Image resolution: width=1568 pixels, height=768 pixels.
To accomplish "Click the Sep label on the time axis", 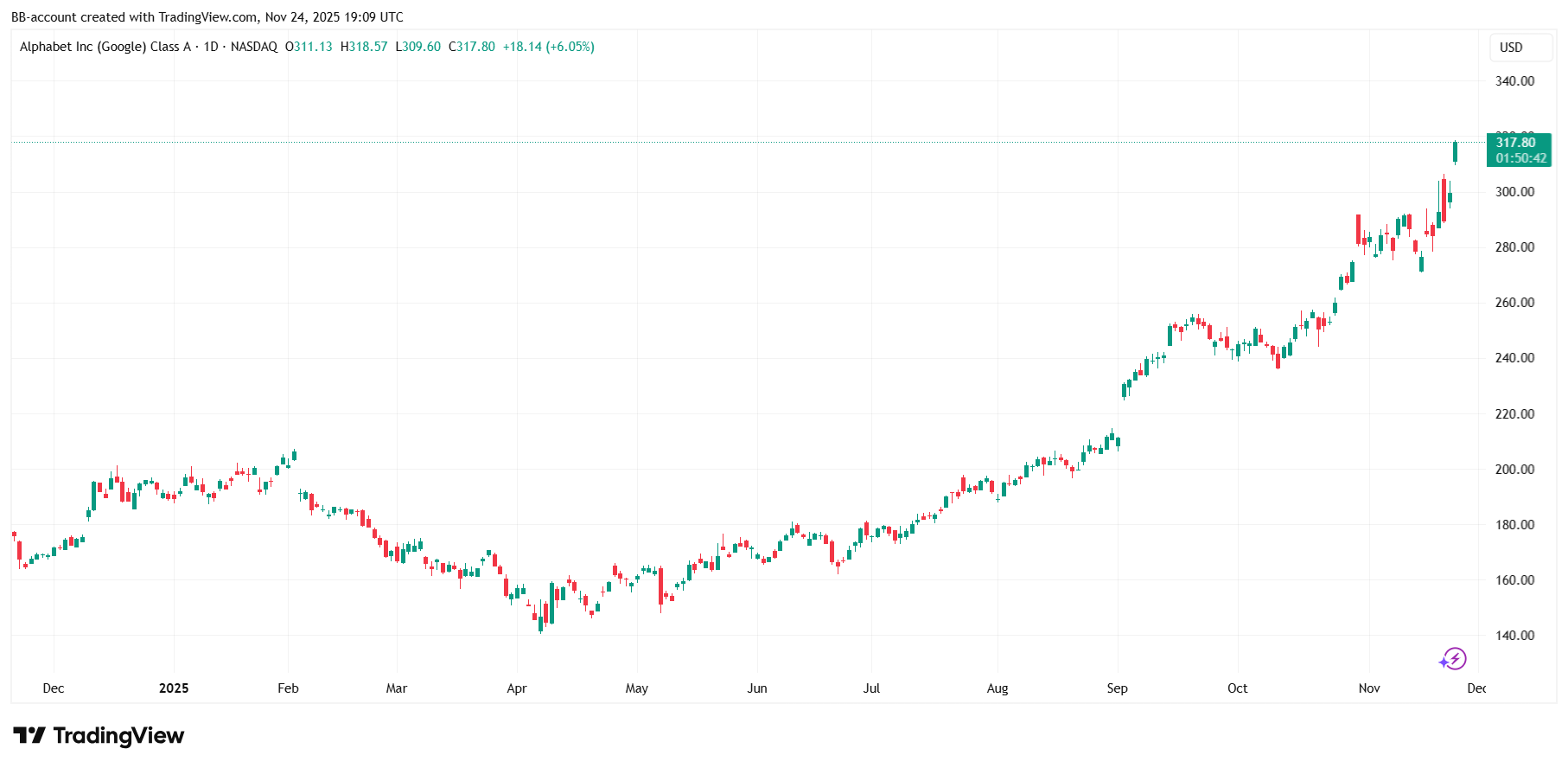I will (x=1117, y=688).
